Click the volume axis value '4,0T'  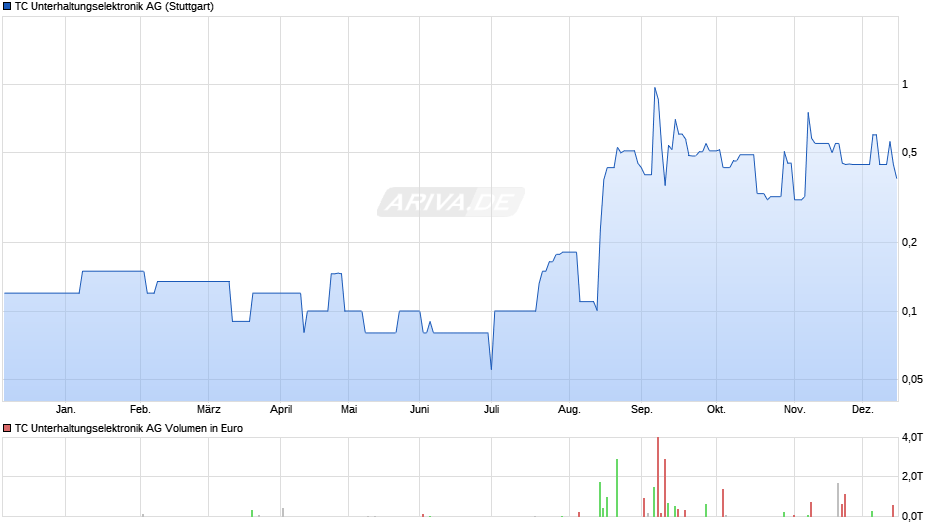tap(912, 438)
